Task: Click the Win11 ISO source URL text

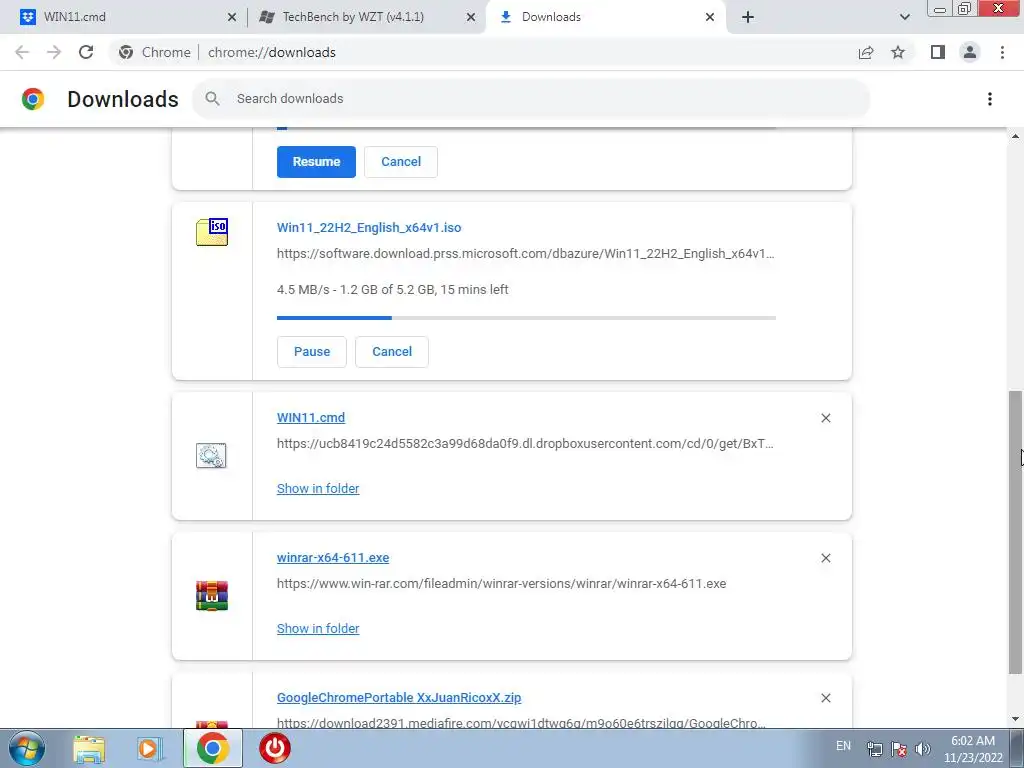Action: click(526, 254)
